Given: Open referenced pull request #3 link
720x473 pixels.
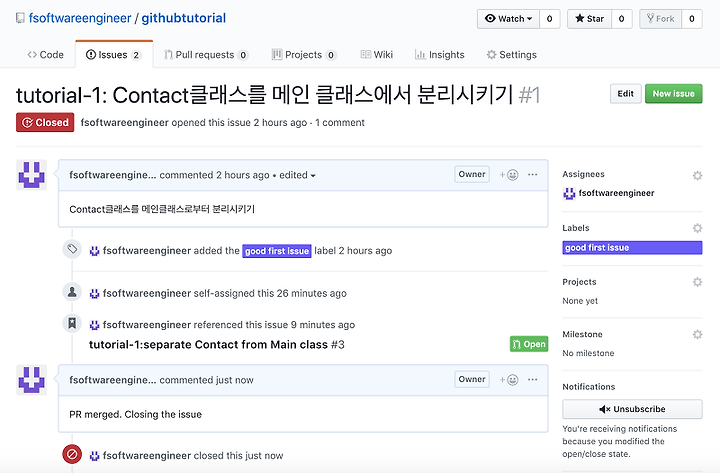Looking at the screenshot, I should (x=217, y=344).
